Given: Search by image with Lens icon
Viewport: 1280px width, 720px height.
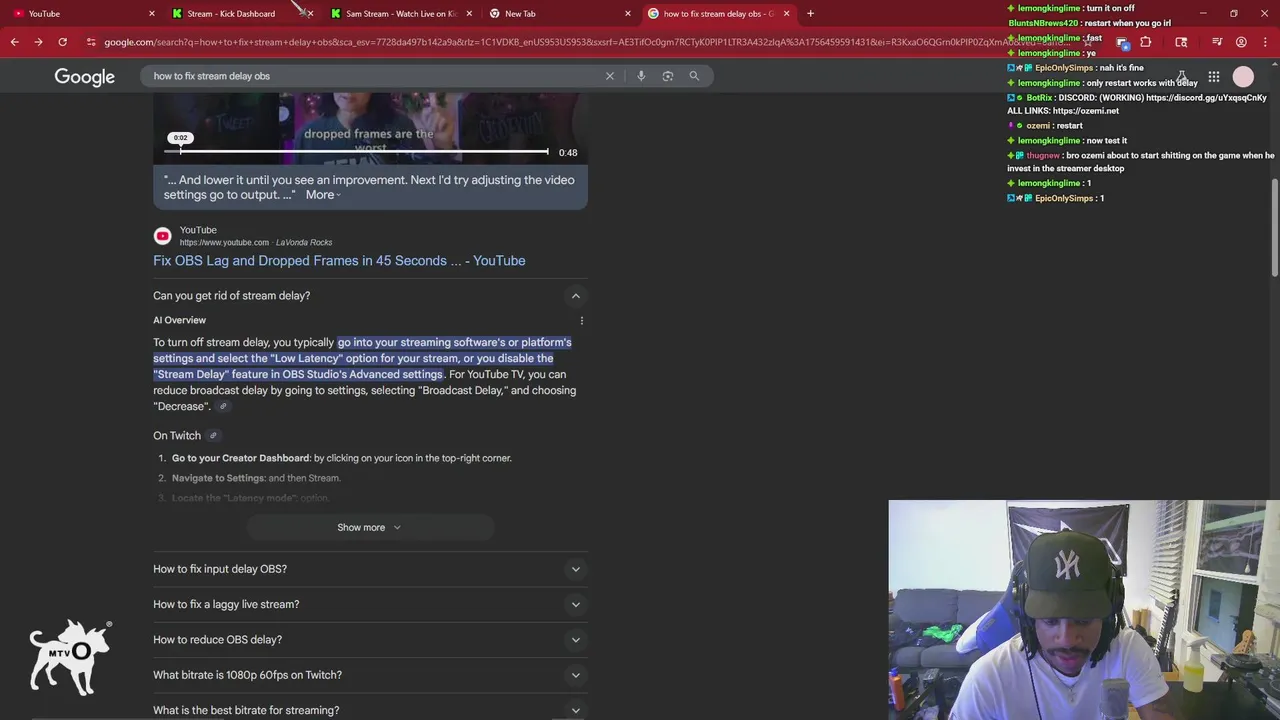Looking at the screenshot, I should coord(668,76).
